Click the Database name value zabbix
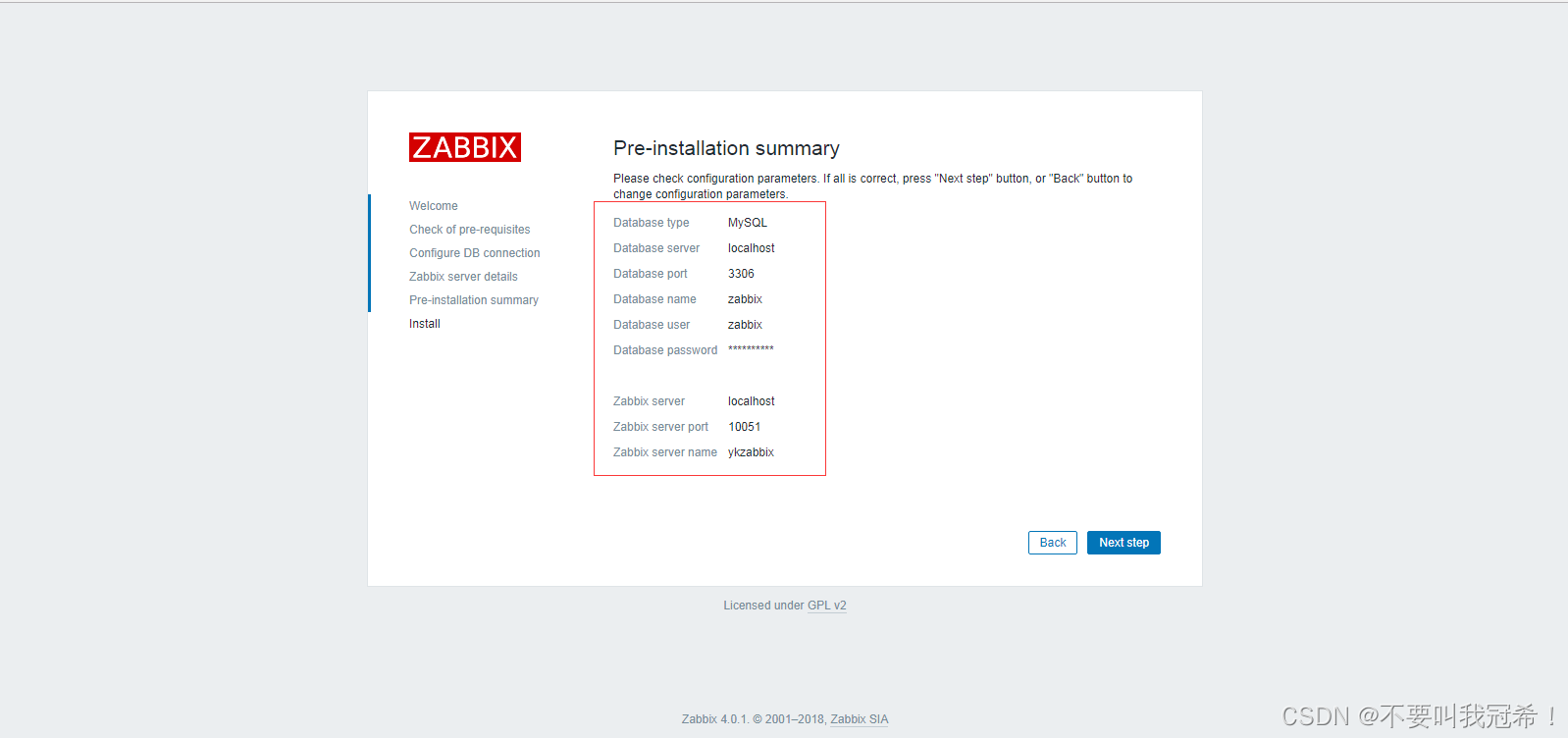The width and height of the screenshot is (1568, 738). [745, 299]
